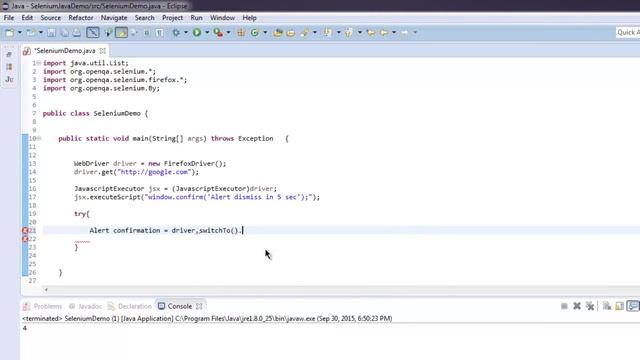This screenshot has width=640, height=360.
Task: Open the Debug dropdown arrow
Action: click(x=186, y=32)
